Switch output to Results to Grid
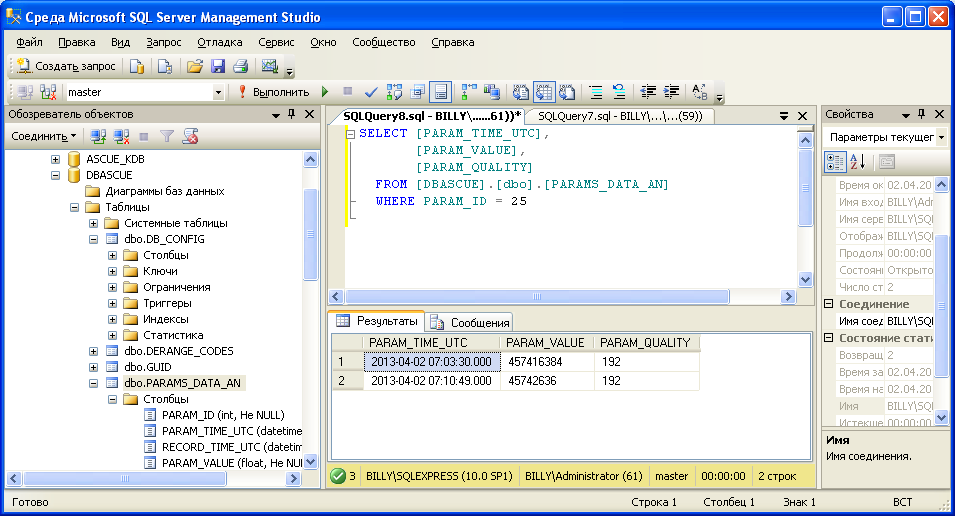The width and height of the screenshot is (955, 516). tap(544, 92)
